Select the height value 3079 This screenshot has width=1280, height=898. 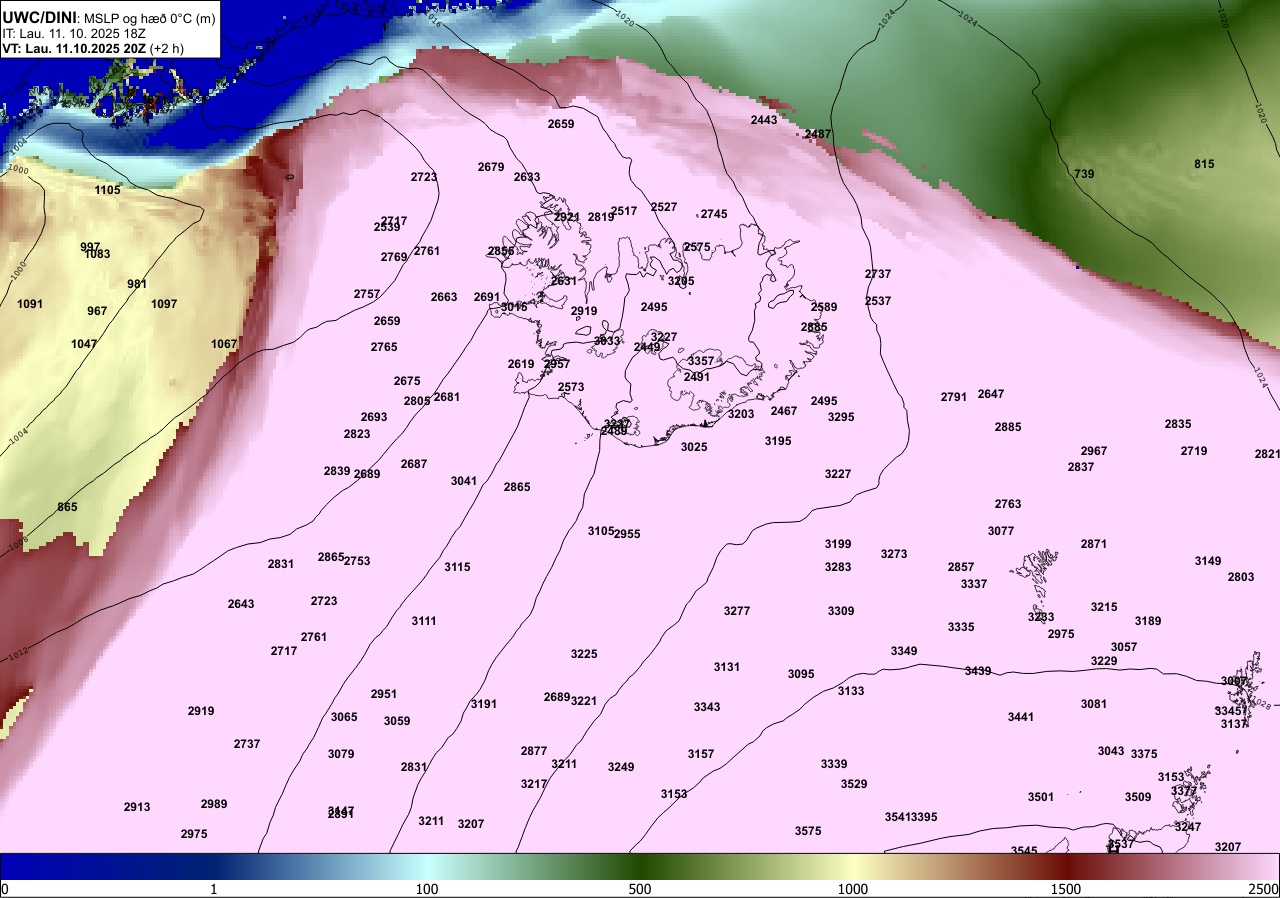click(341, 754)
